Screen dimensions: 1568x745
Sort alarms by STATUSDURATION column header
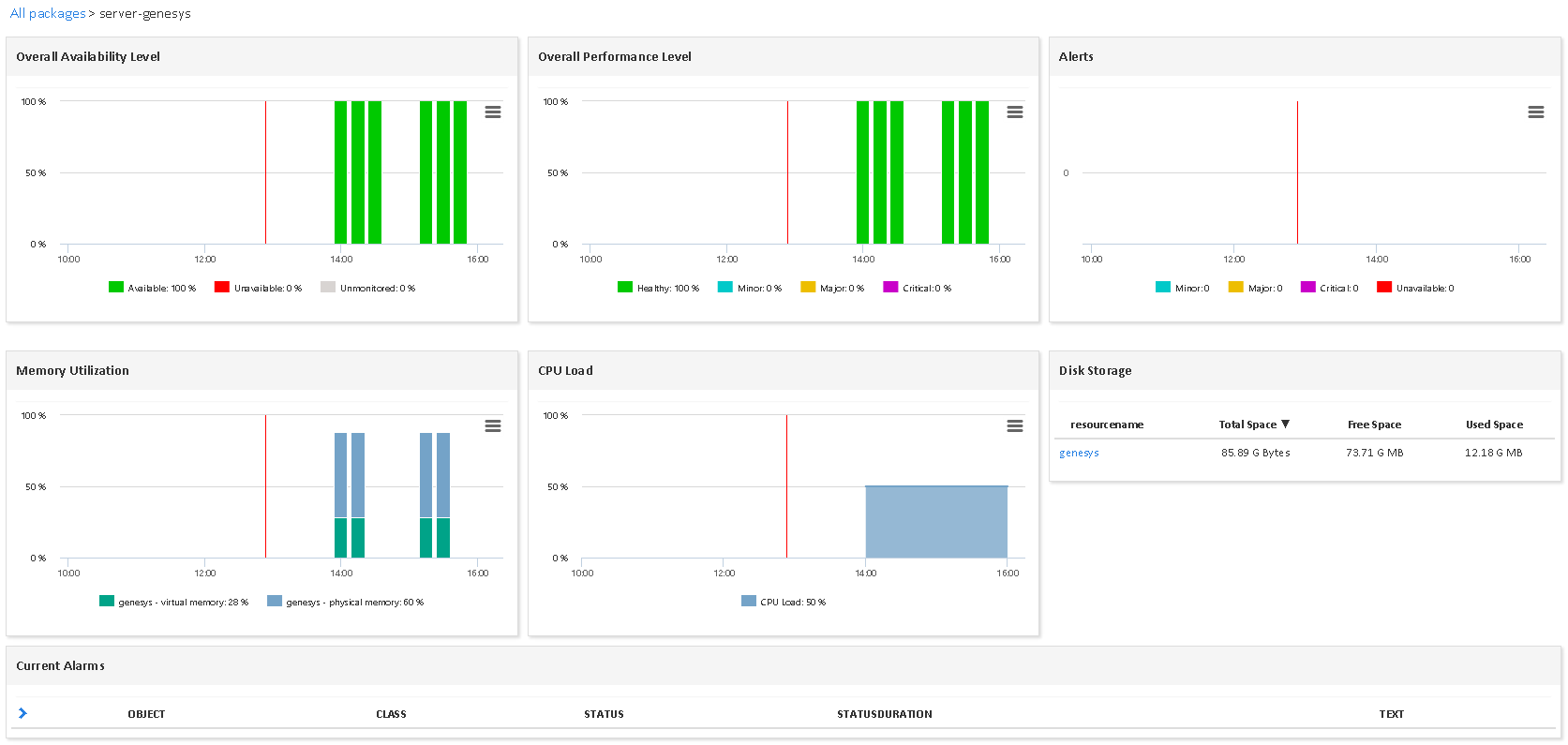884,714
